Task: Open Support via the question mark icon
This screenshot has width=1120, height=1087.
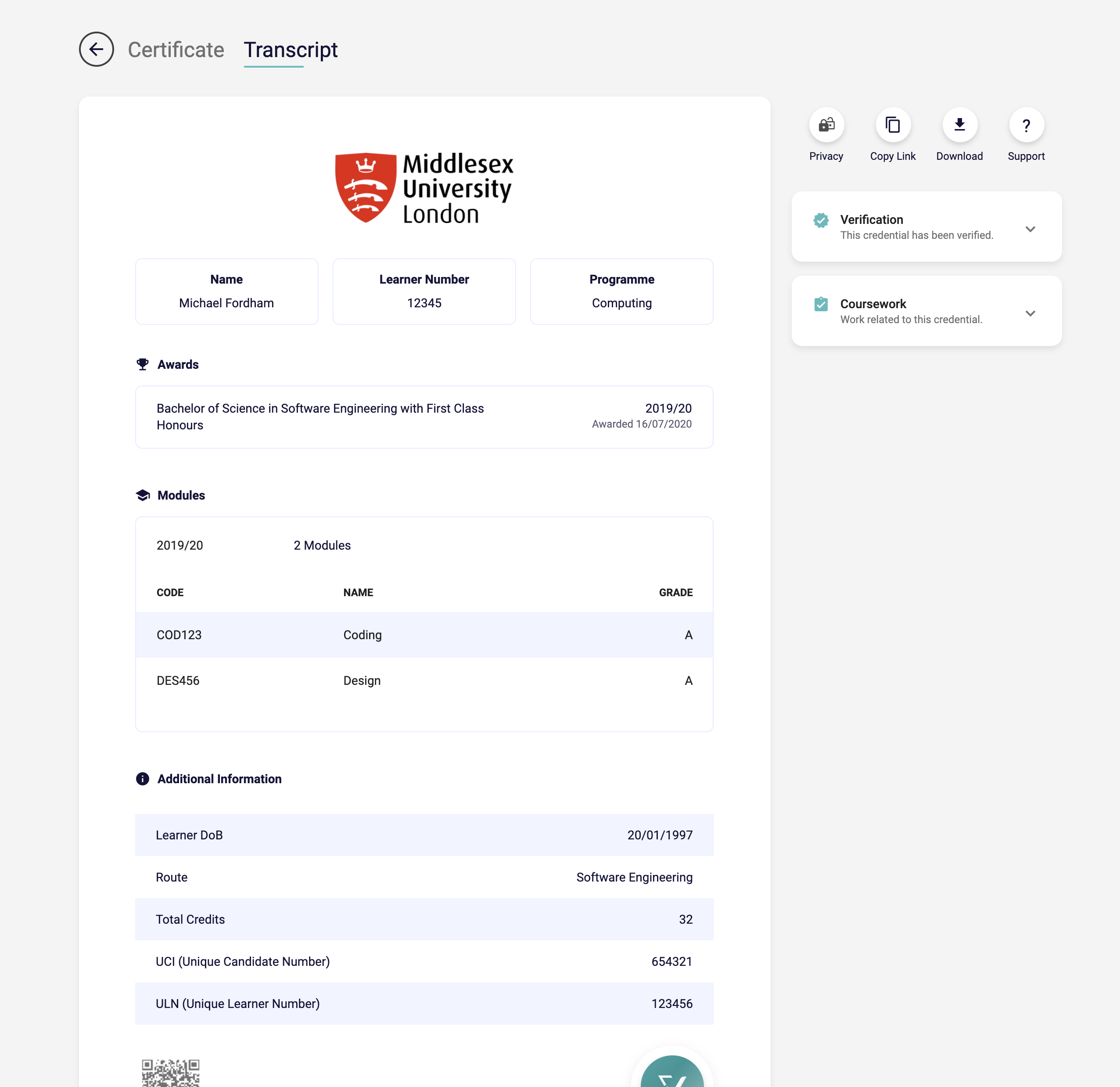Action: (1026, 125)
